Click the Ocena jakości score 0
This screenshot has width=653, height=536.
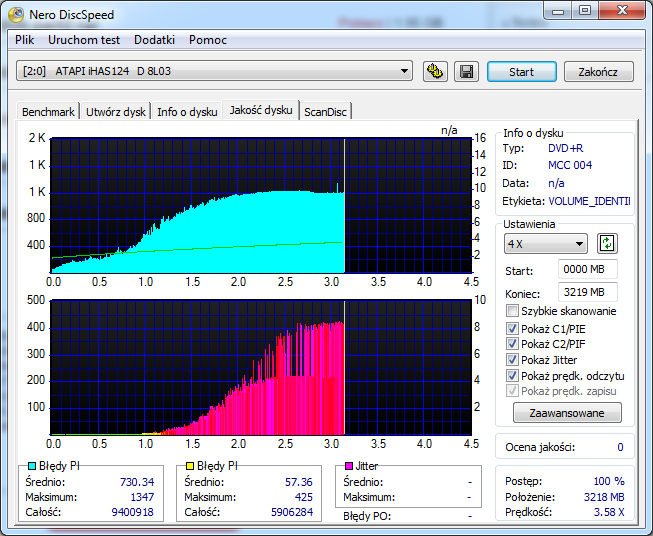pos(620,447)
